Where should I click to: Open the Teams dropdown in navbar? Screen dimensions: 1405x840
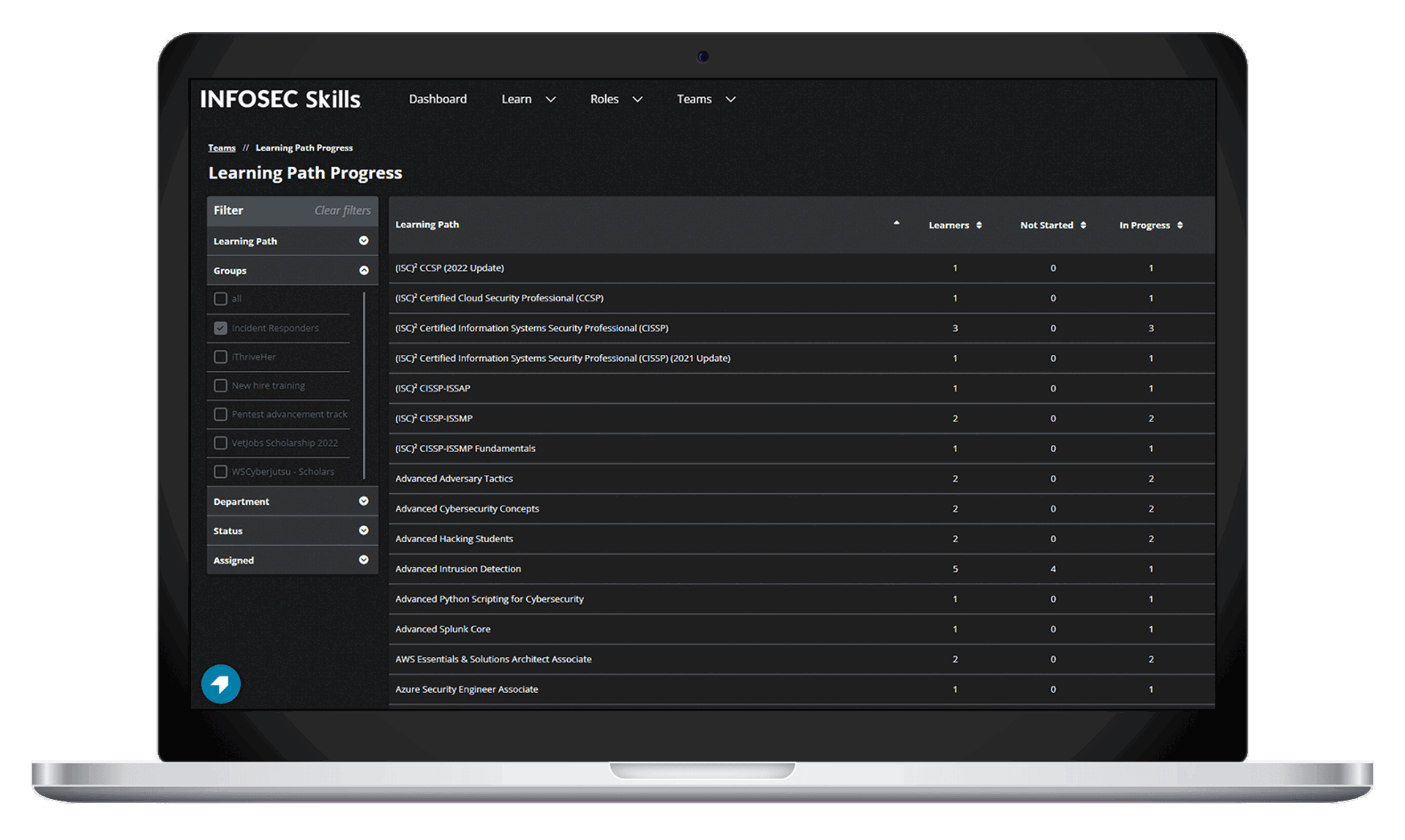(x=705, y=99)
